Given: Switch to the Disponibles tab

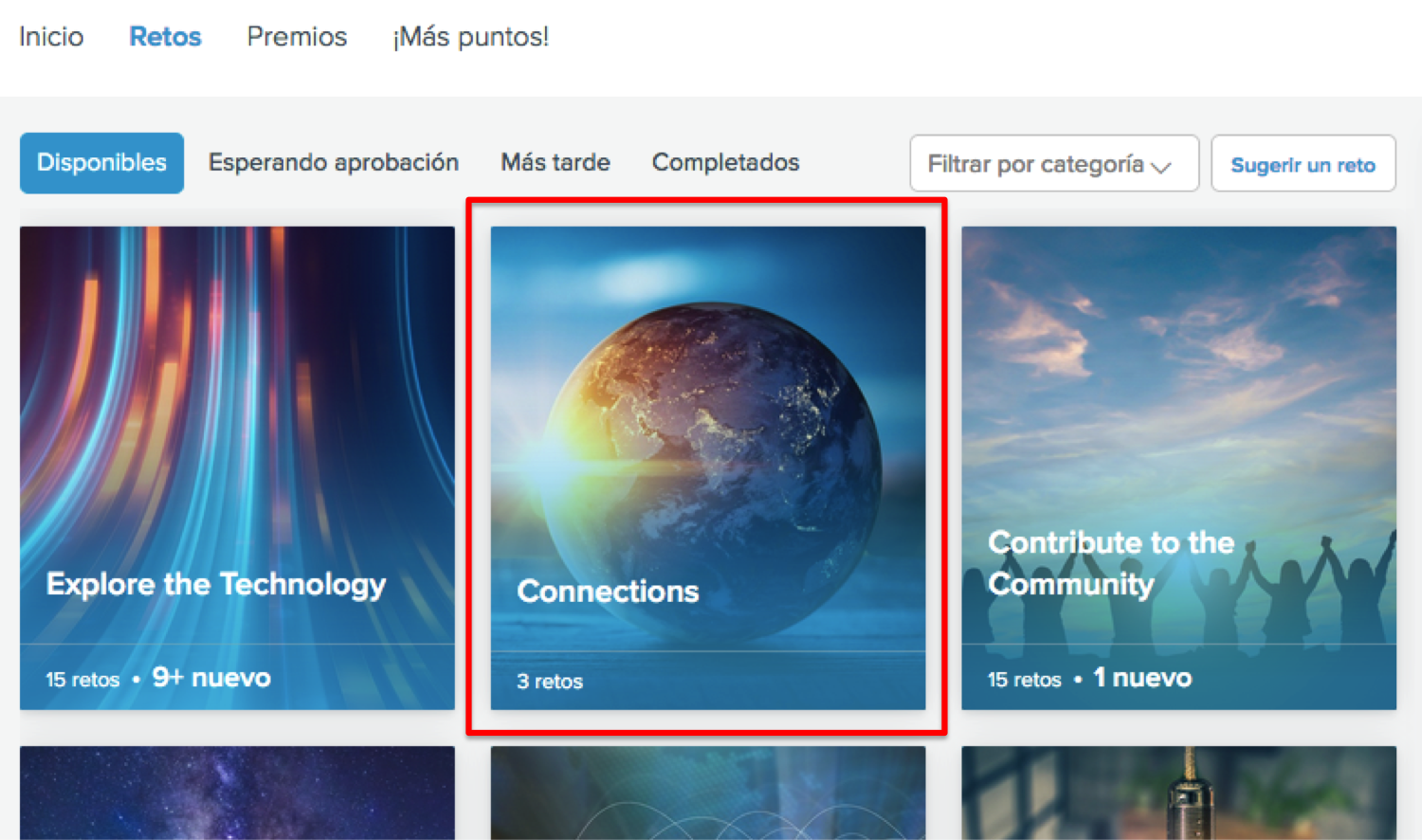Looking at the screenshot, I should click(x=101, y=163).
